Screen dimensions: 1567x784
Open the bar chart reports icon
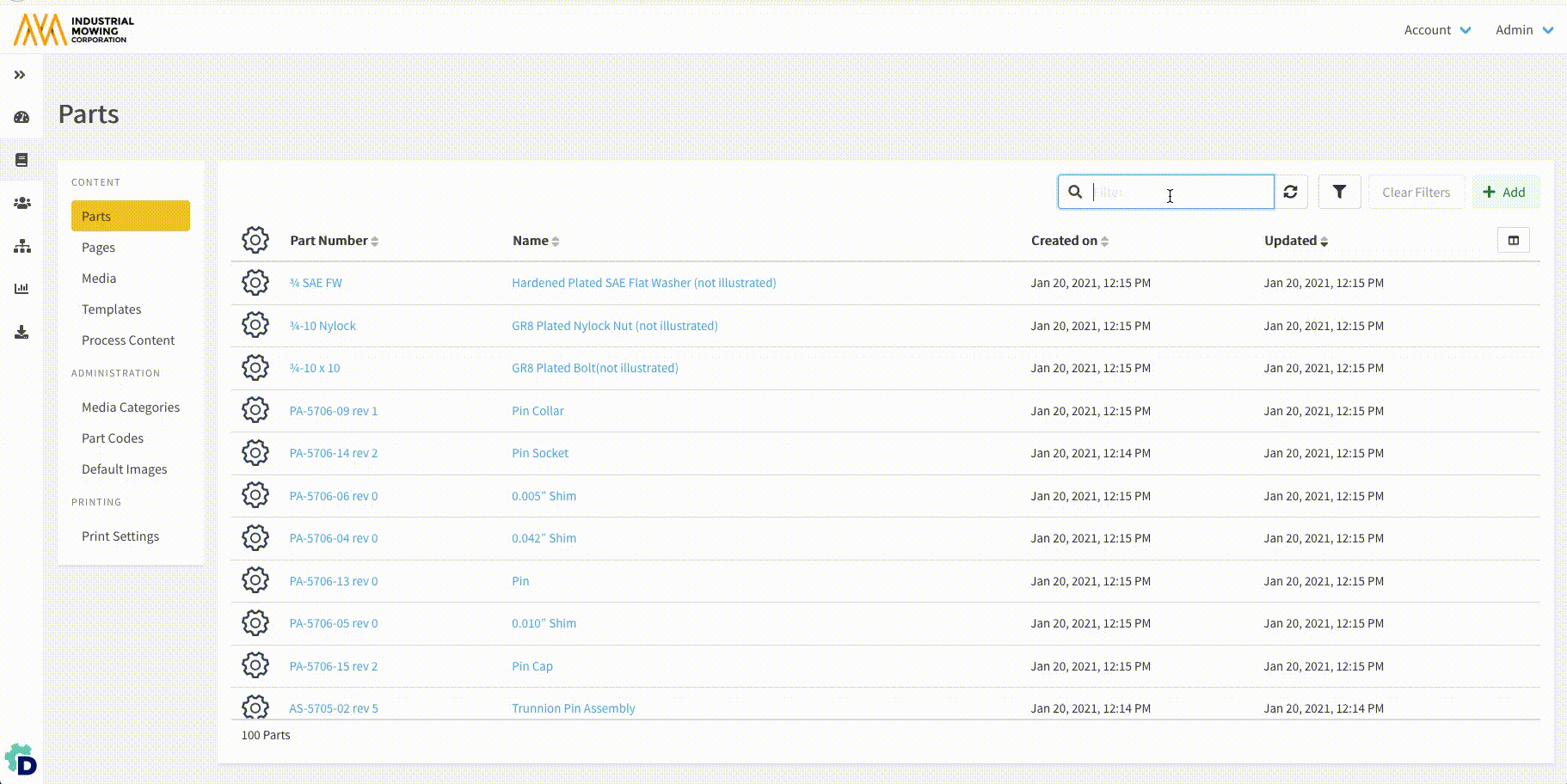22,289
